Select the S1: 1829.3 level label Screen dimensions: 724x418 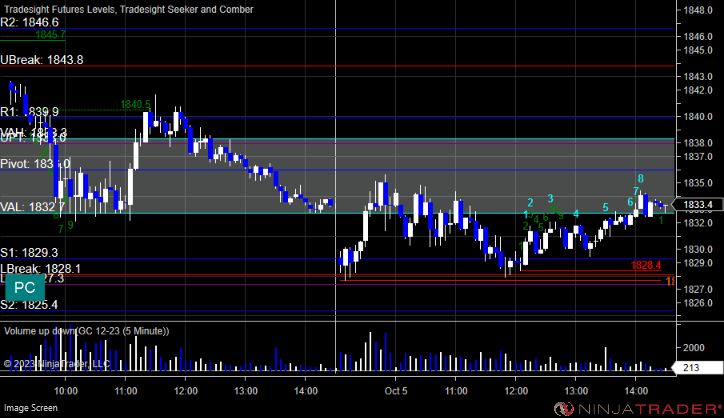pos(29,253)
